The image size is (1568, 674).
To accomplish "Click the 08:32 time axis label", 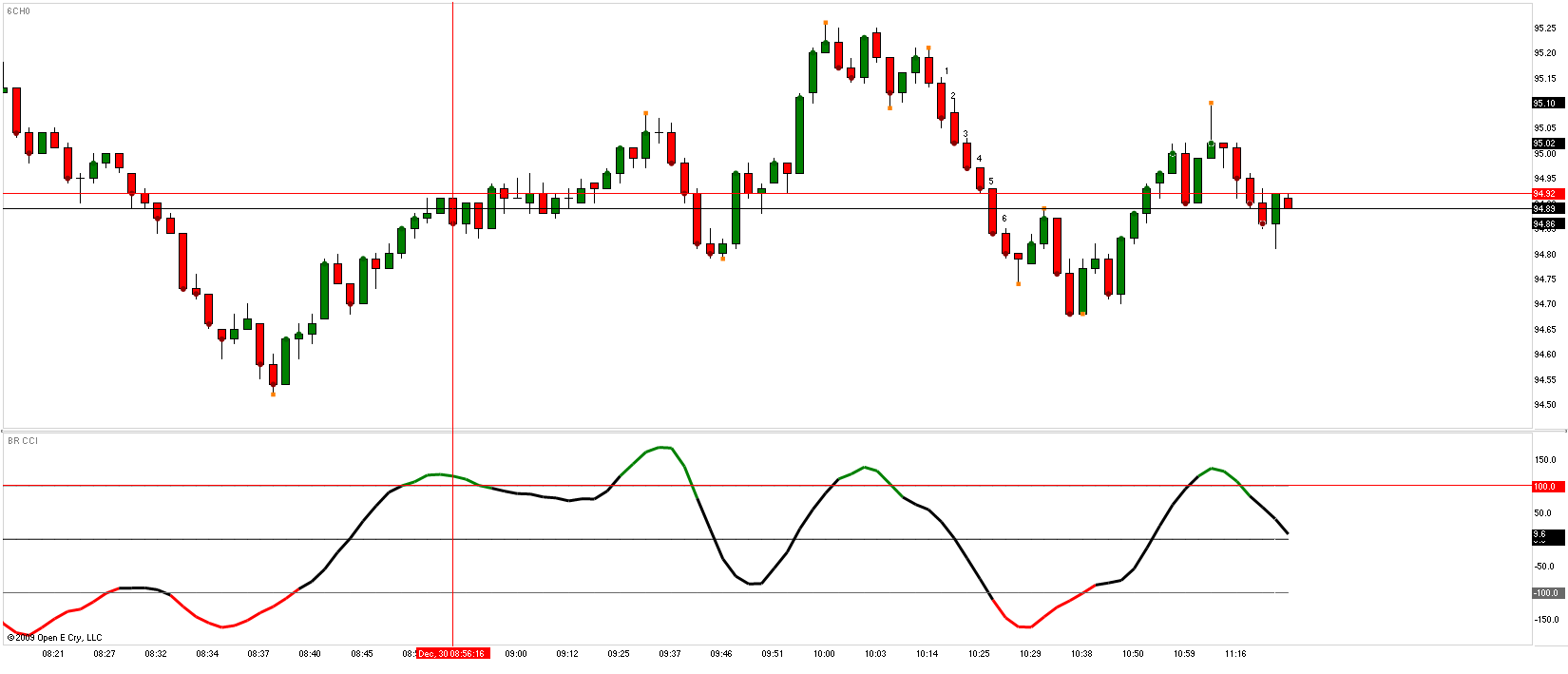I will click(x=156, y=654).
